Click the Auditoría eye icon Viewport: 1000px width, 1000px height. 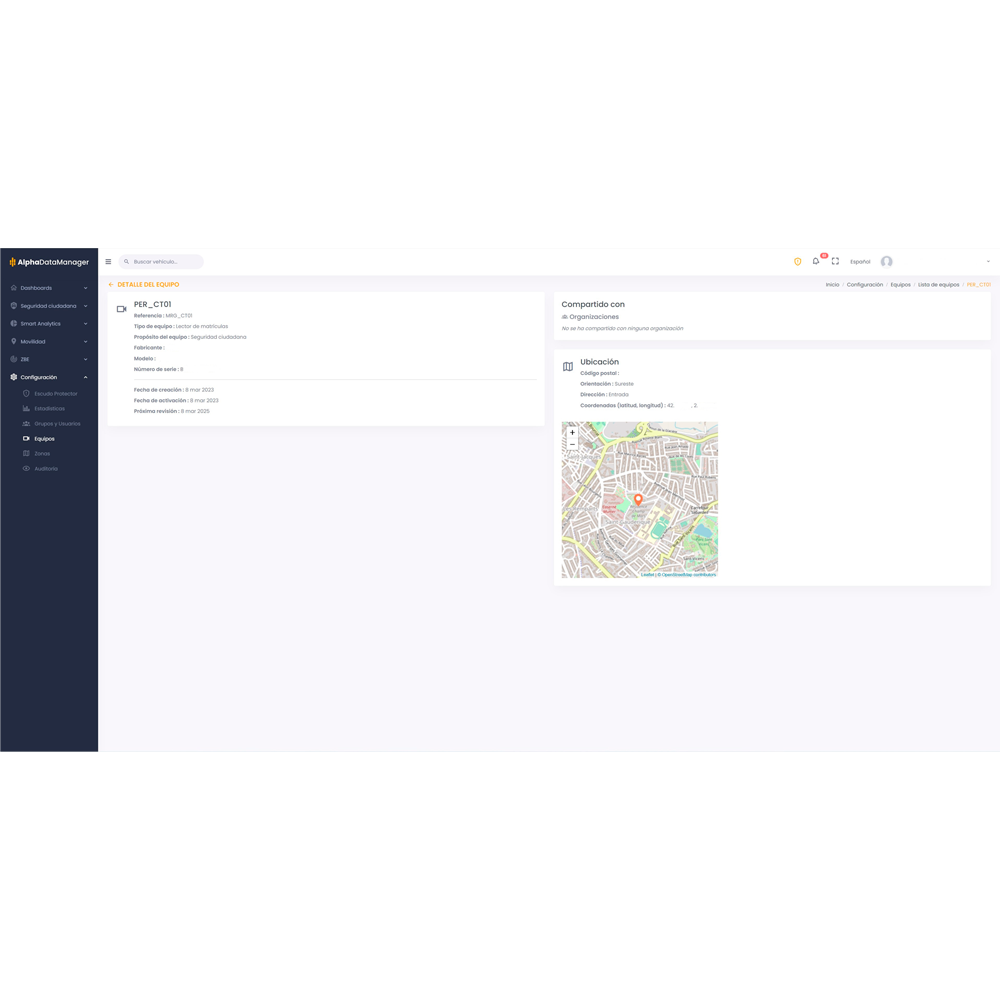coord(26,468)
